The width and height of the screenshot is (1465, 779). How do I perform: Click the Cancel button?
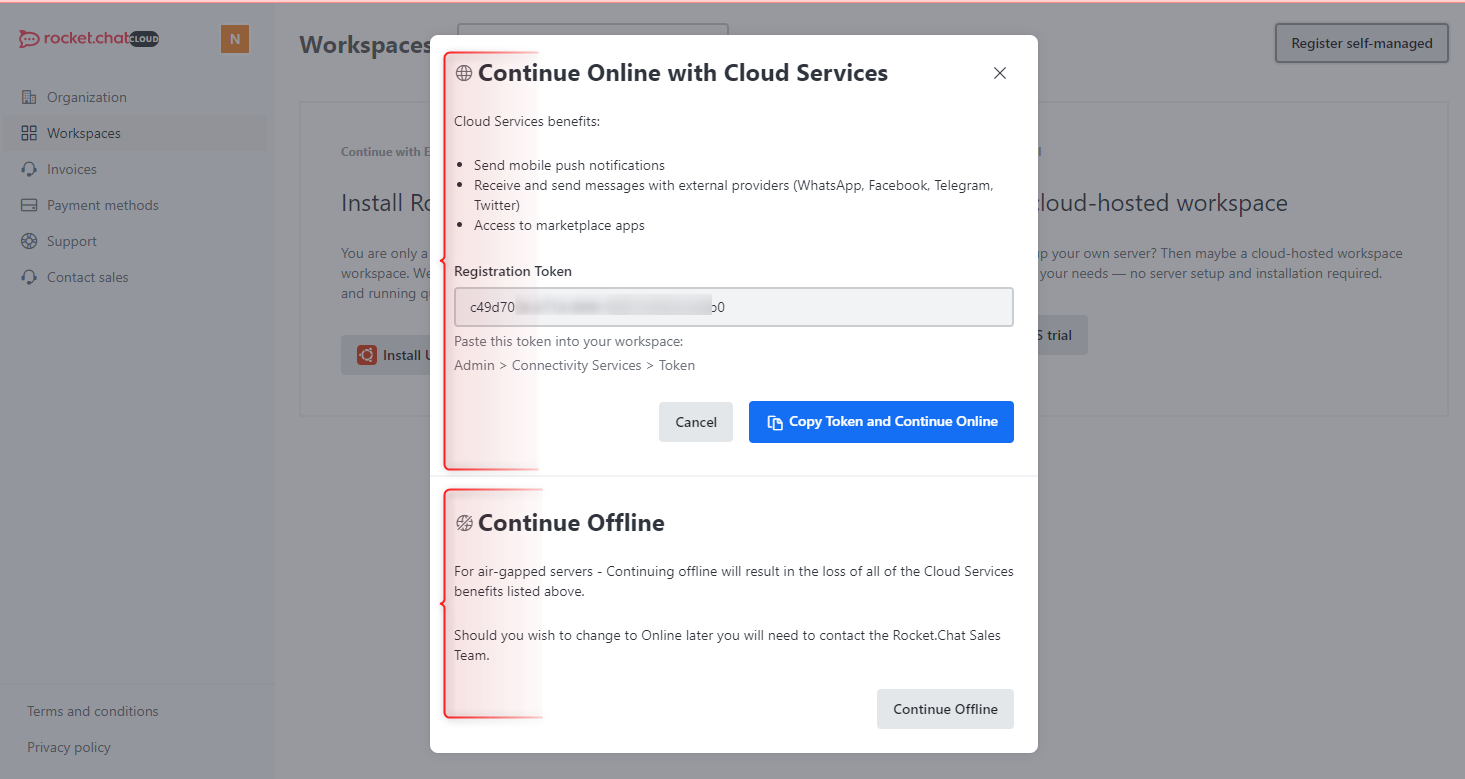(x=696, y=422)
